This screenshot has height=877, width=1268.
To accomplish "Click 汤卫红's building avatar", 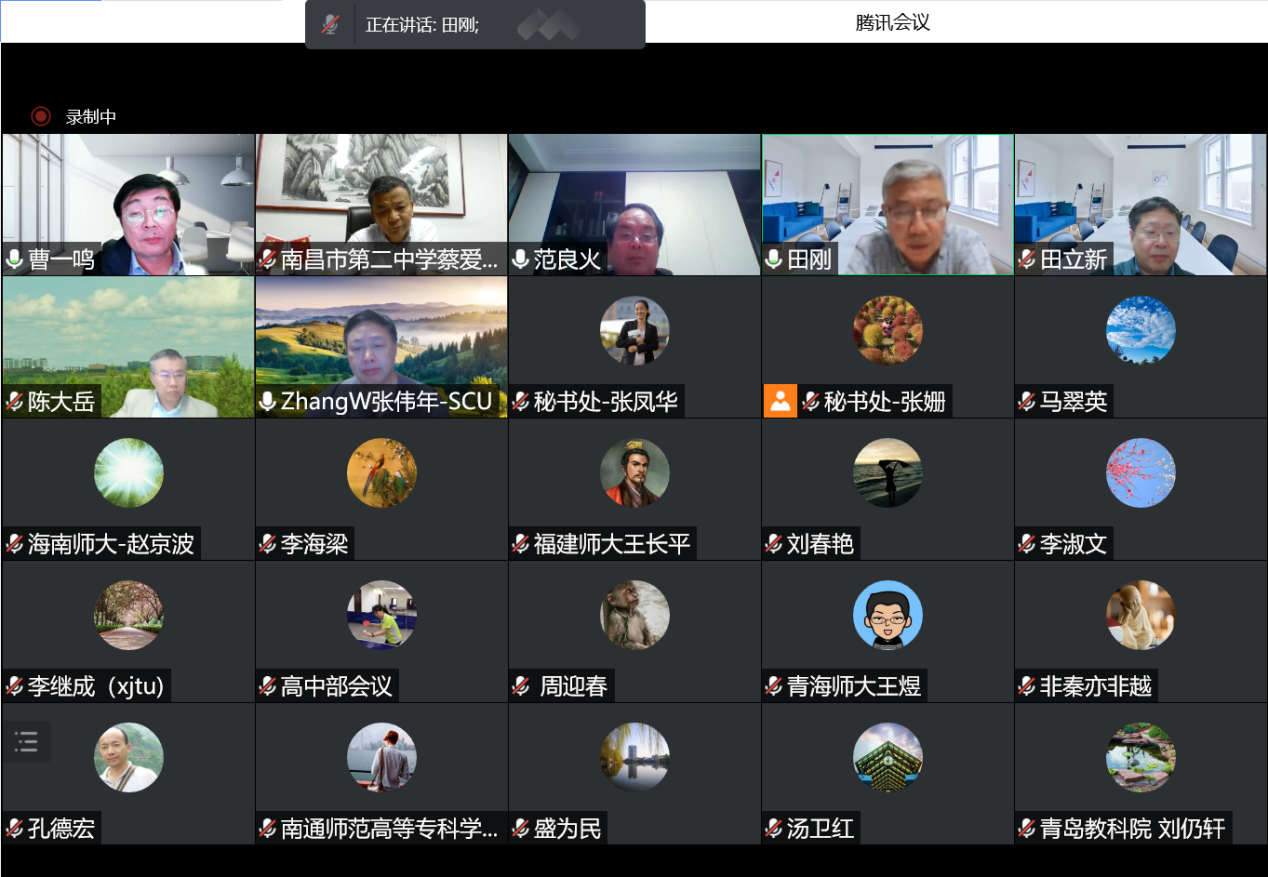I will pyautogui.click(x=888, y=757).
